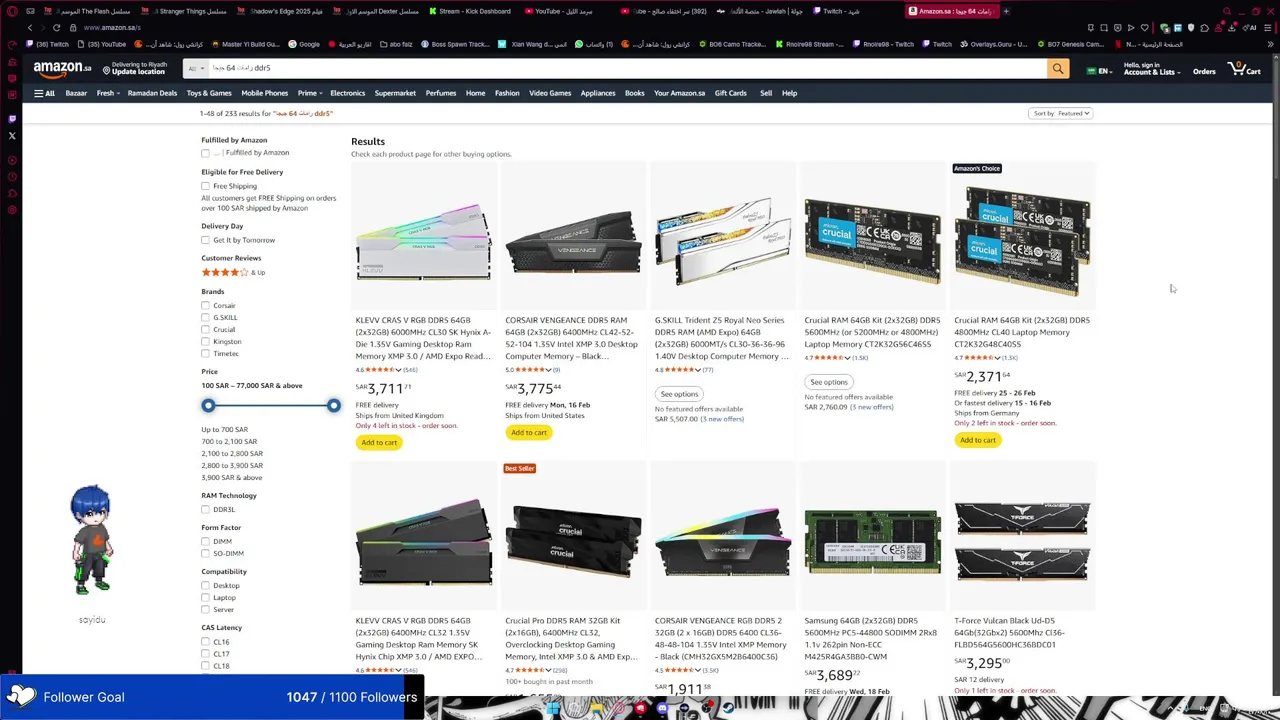1280x720 pixels.
Task: Go back with the browser back arrow
Action: click(x=30, y=27)
